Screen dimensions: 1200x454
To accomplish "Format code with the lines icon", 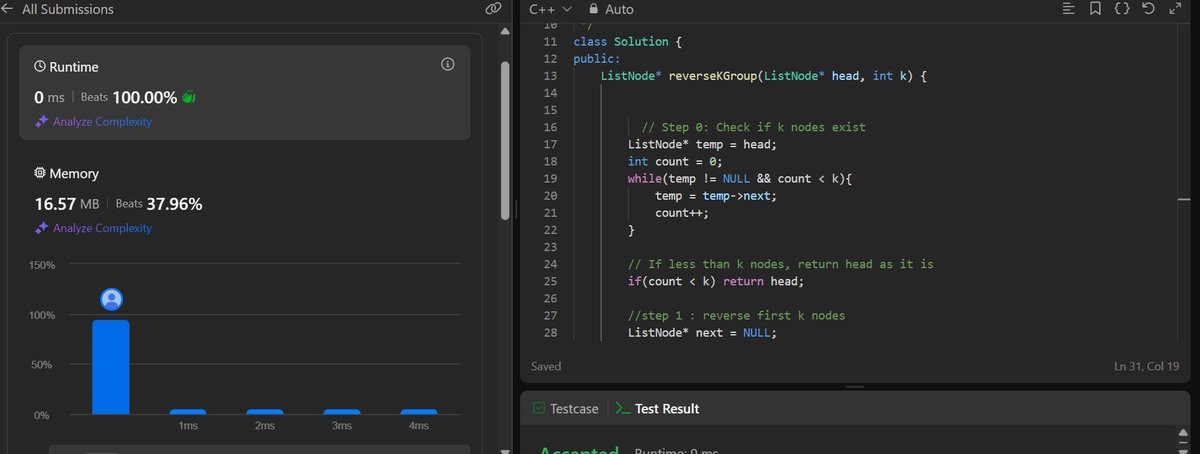I will [x=1069, y=9].
